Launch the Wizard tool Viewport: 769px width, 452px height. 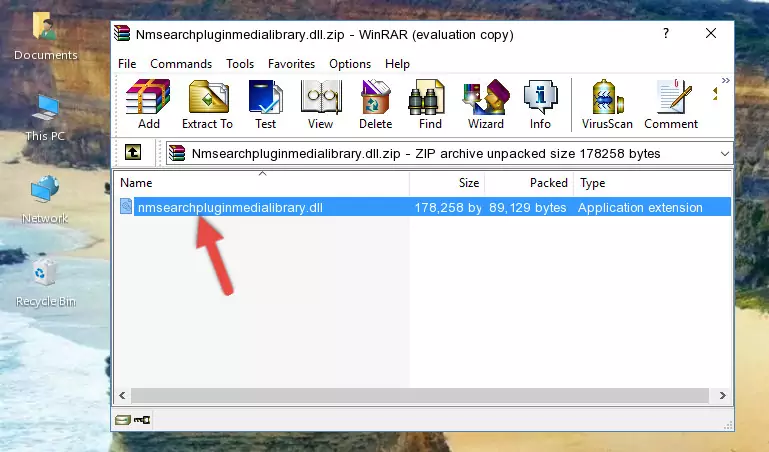486,104
